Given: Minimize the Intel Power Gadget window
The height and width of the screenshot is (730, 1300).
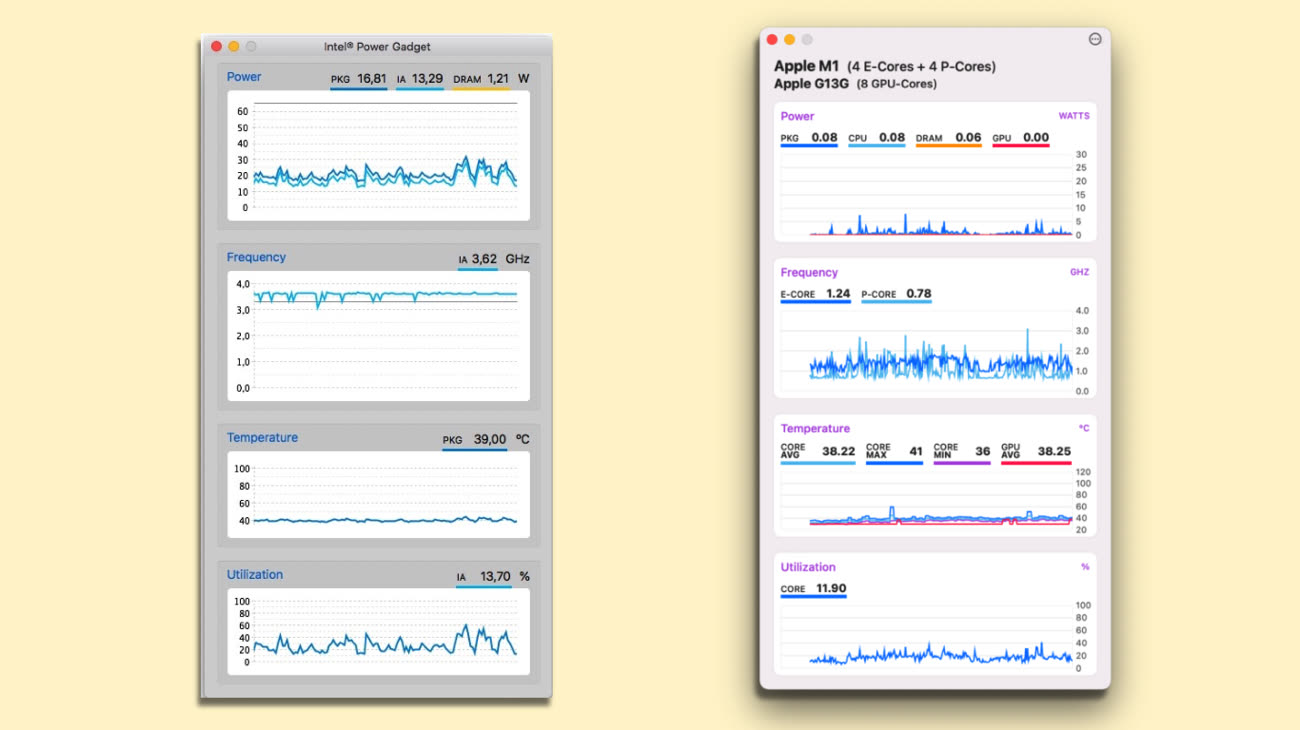Looking at the screenshot, I should coord(234,46).
